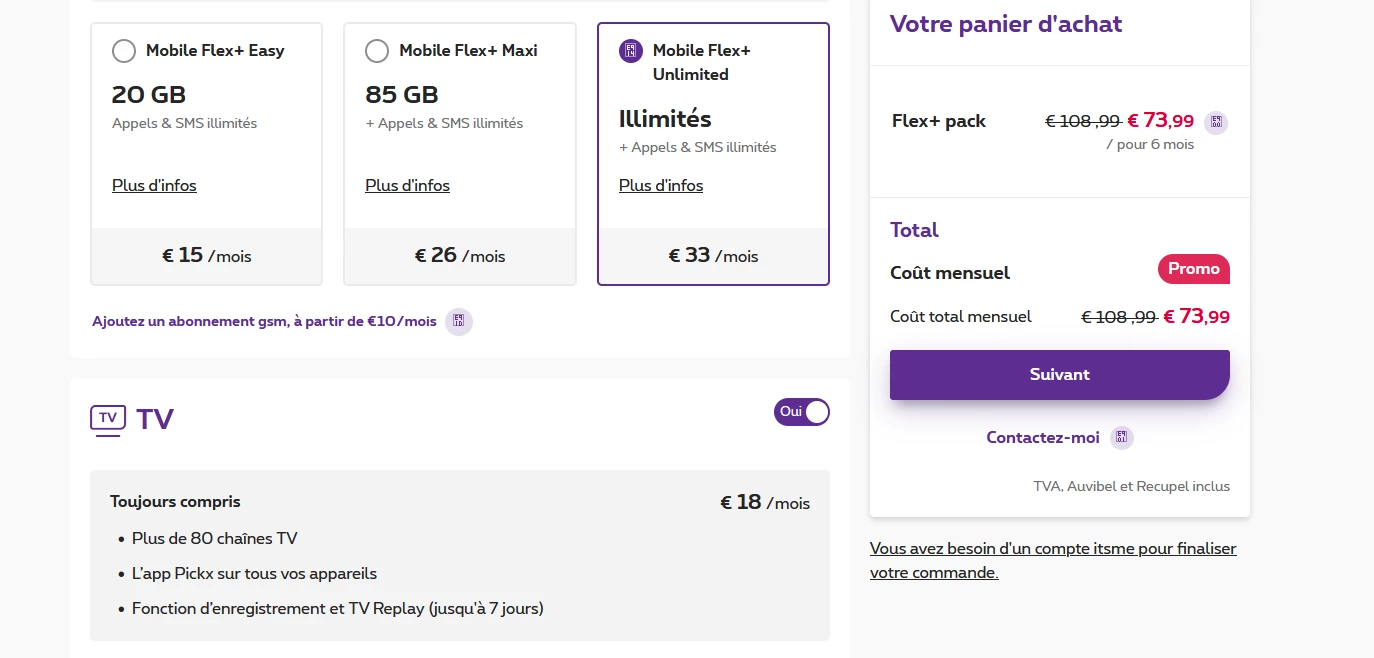The image size is (1374, 658).
Task: Click the Flex+ pack cart item label
Action: click(x=938, y=121)
